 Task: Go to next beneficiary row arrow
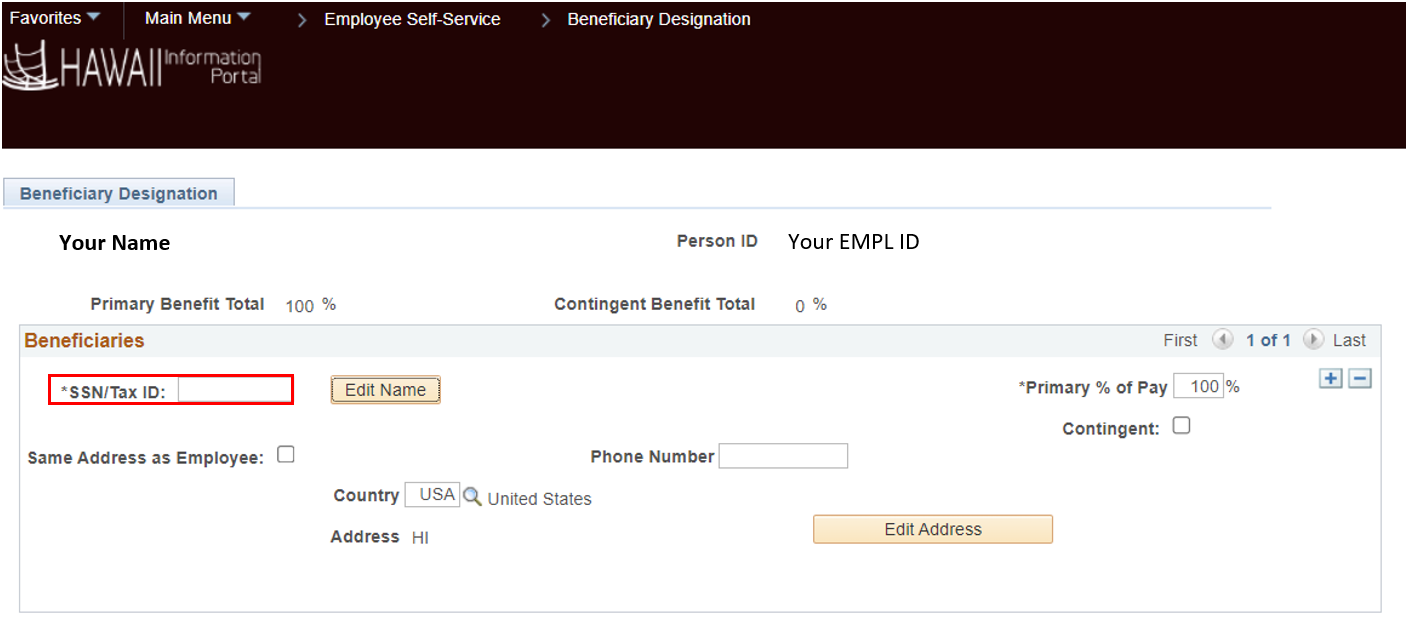click(1314, 340)
